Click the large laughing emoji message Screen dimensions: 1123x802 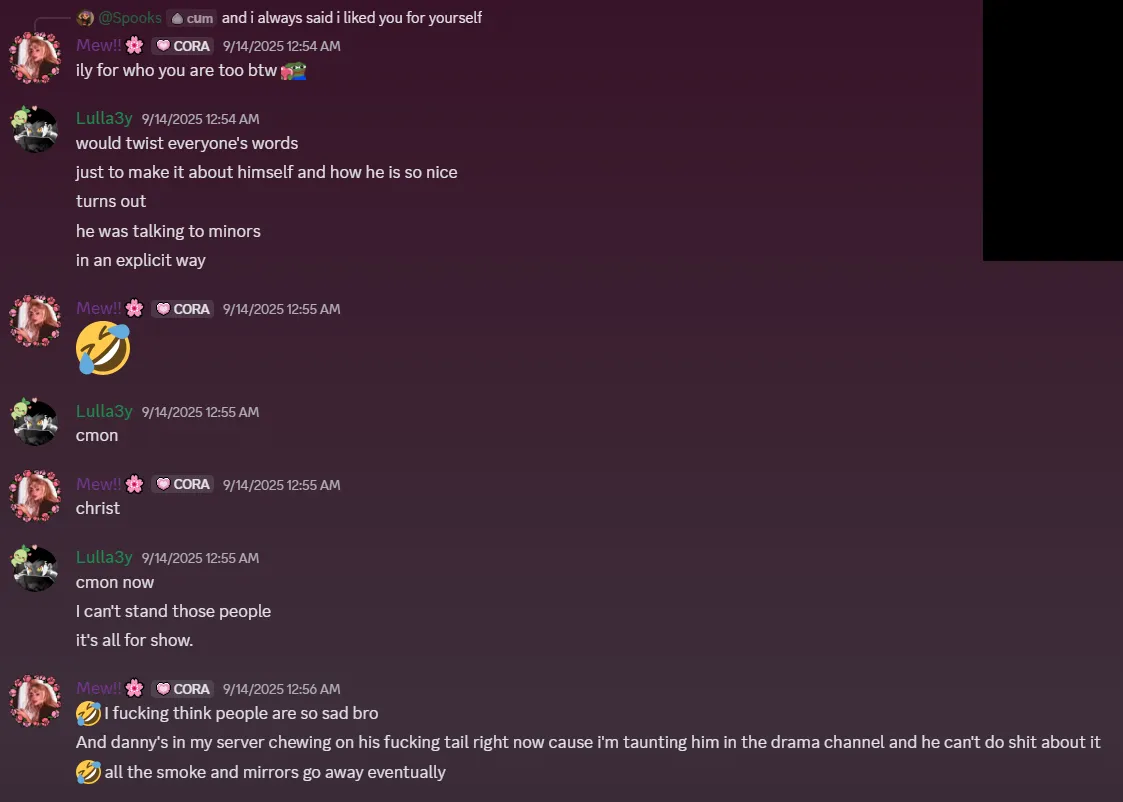point(103,349)
